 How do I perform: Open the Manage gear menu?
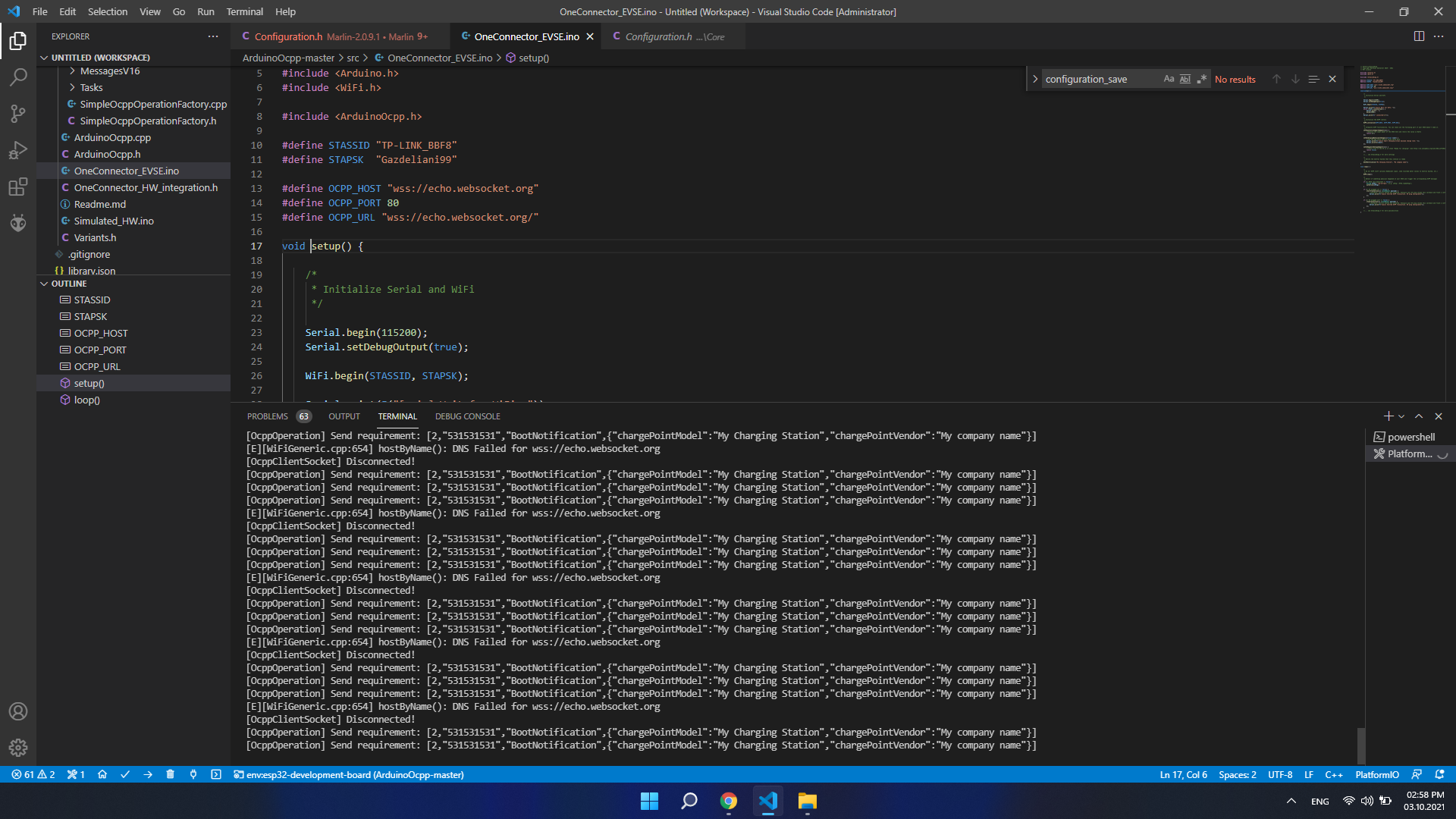tap(18, 748)
